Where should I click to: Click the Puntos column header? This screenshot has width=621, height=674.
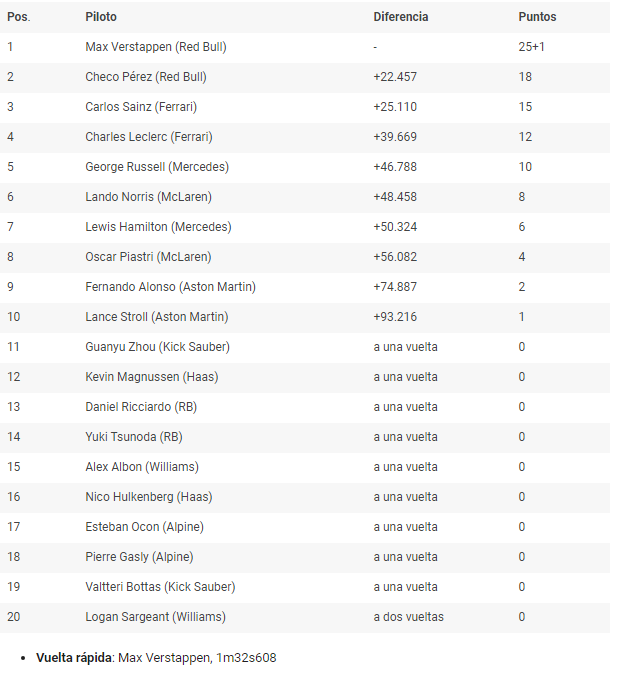(x=537, y=17)
